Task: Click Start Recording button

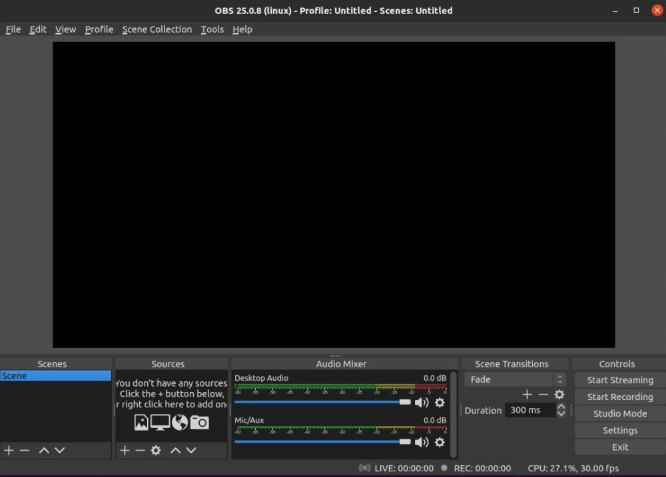Action: (x=619, y=397)
